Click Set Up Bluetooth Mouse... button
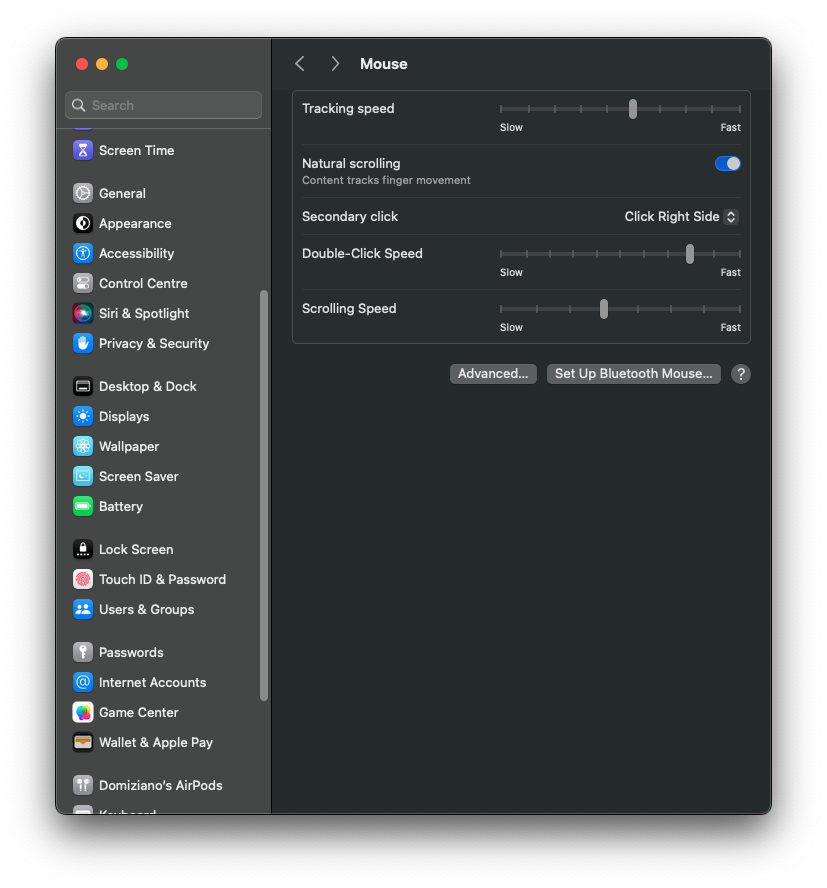 pos(633,374)
